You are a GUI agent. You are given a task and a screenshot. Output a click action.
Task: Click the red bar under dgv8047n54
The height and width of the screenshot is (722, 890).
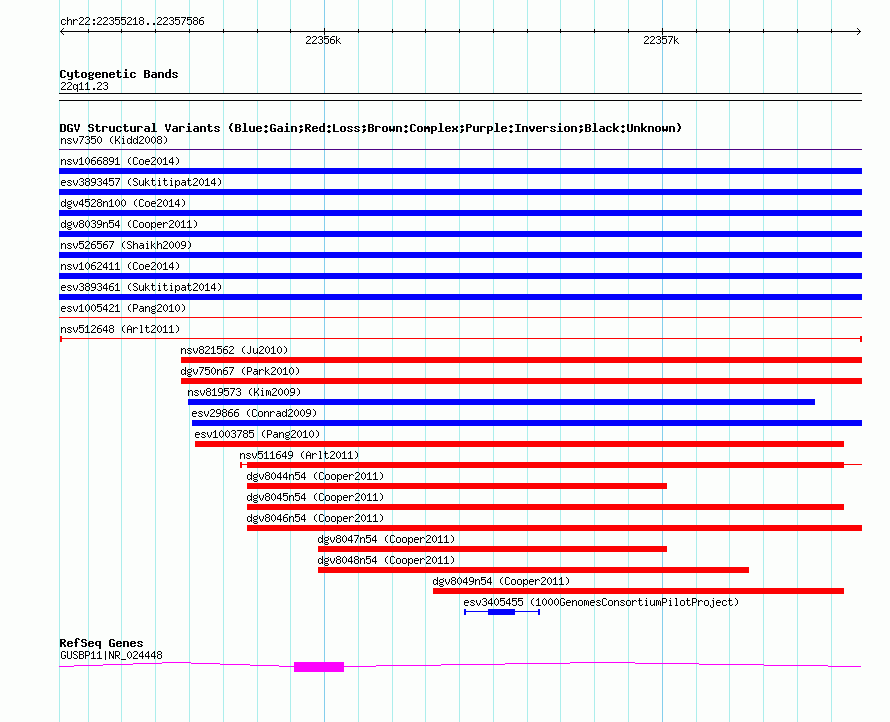point(492,549)
